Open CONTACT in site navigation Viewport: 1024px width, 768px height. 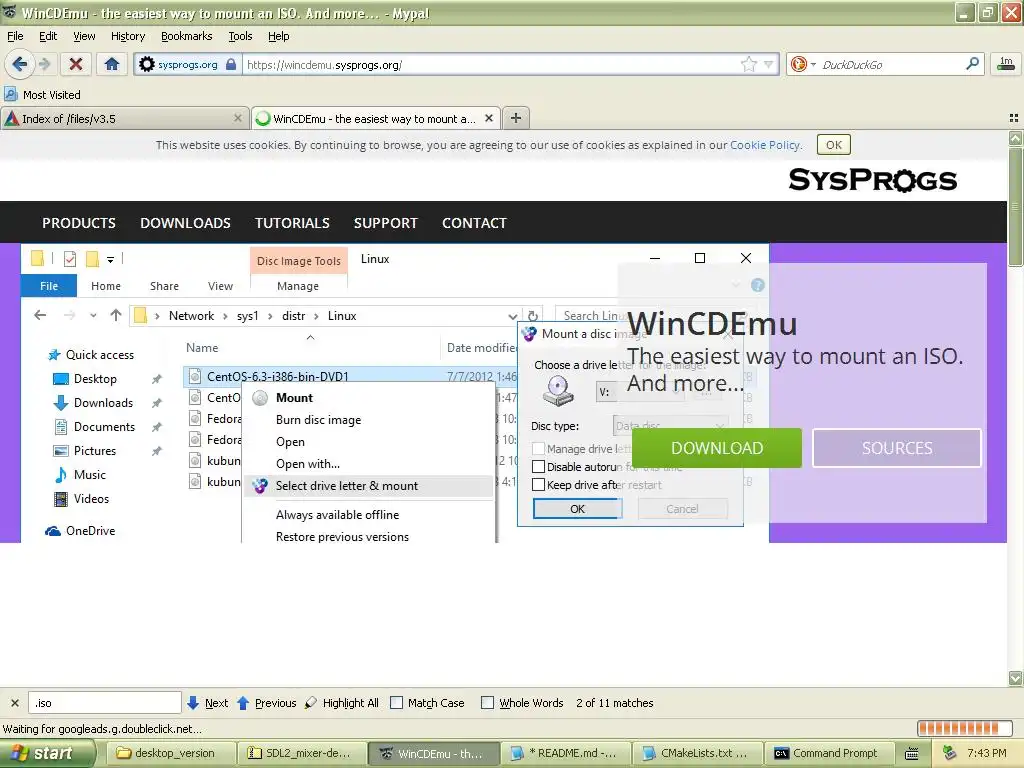[474, 223]
